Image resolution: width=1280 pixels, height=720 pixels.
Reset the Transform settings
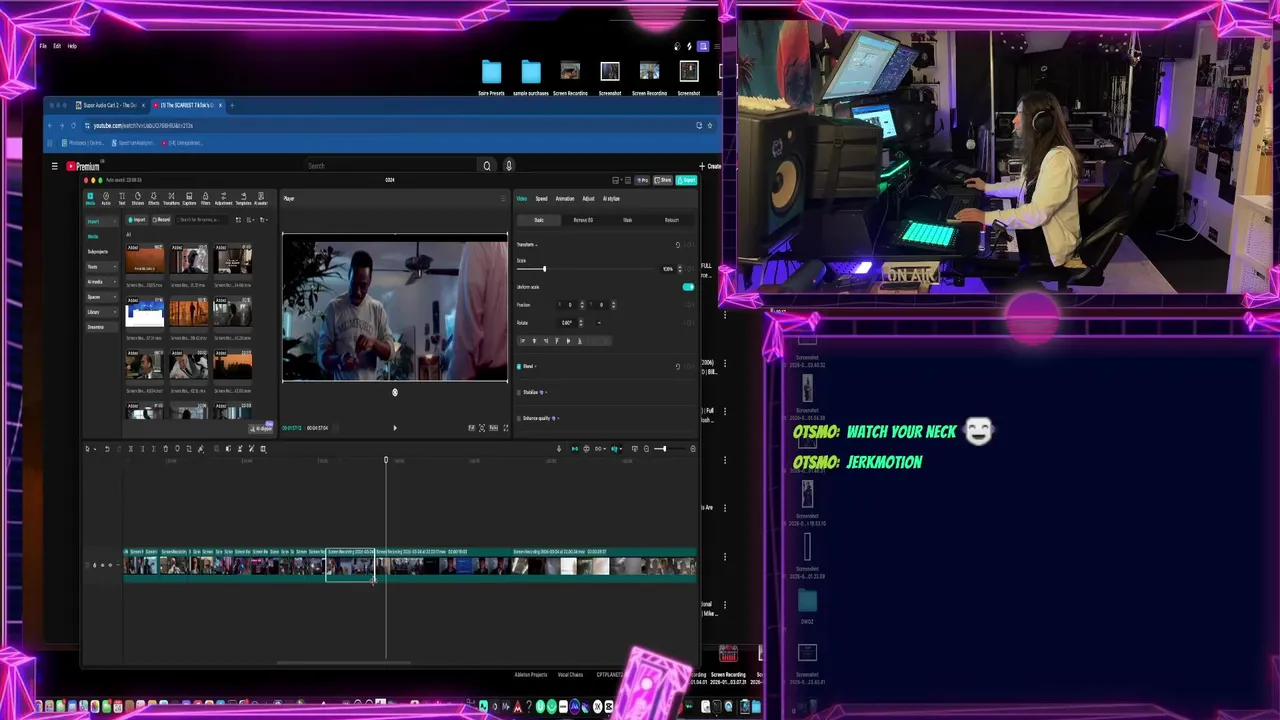point(678,245)
